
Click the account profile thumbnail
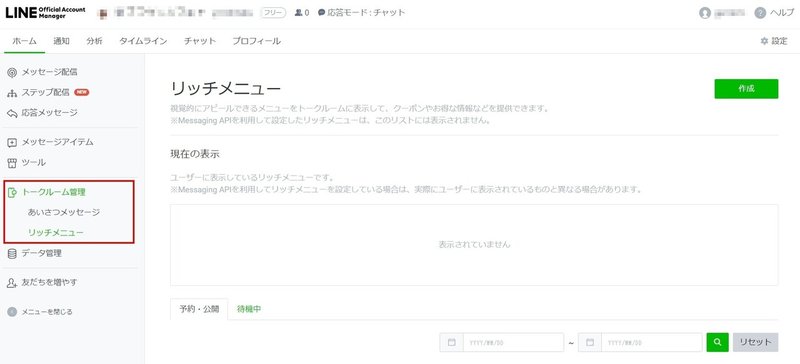click(103, 13)
